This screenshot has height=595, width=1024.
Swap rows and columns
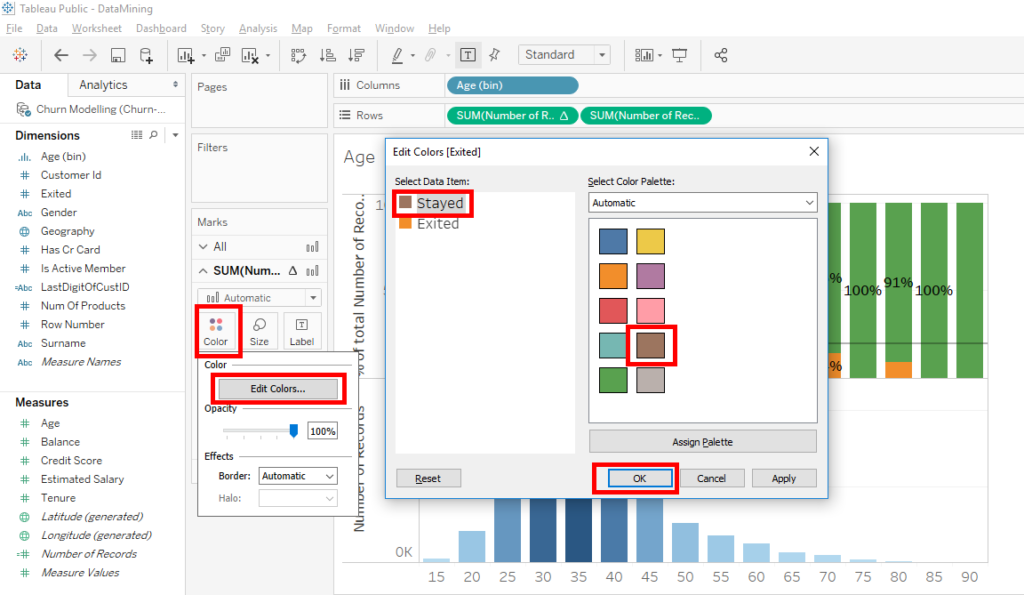[x=297, y=55]
